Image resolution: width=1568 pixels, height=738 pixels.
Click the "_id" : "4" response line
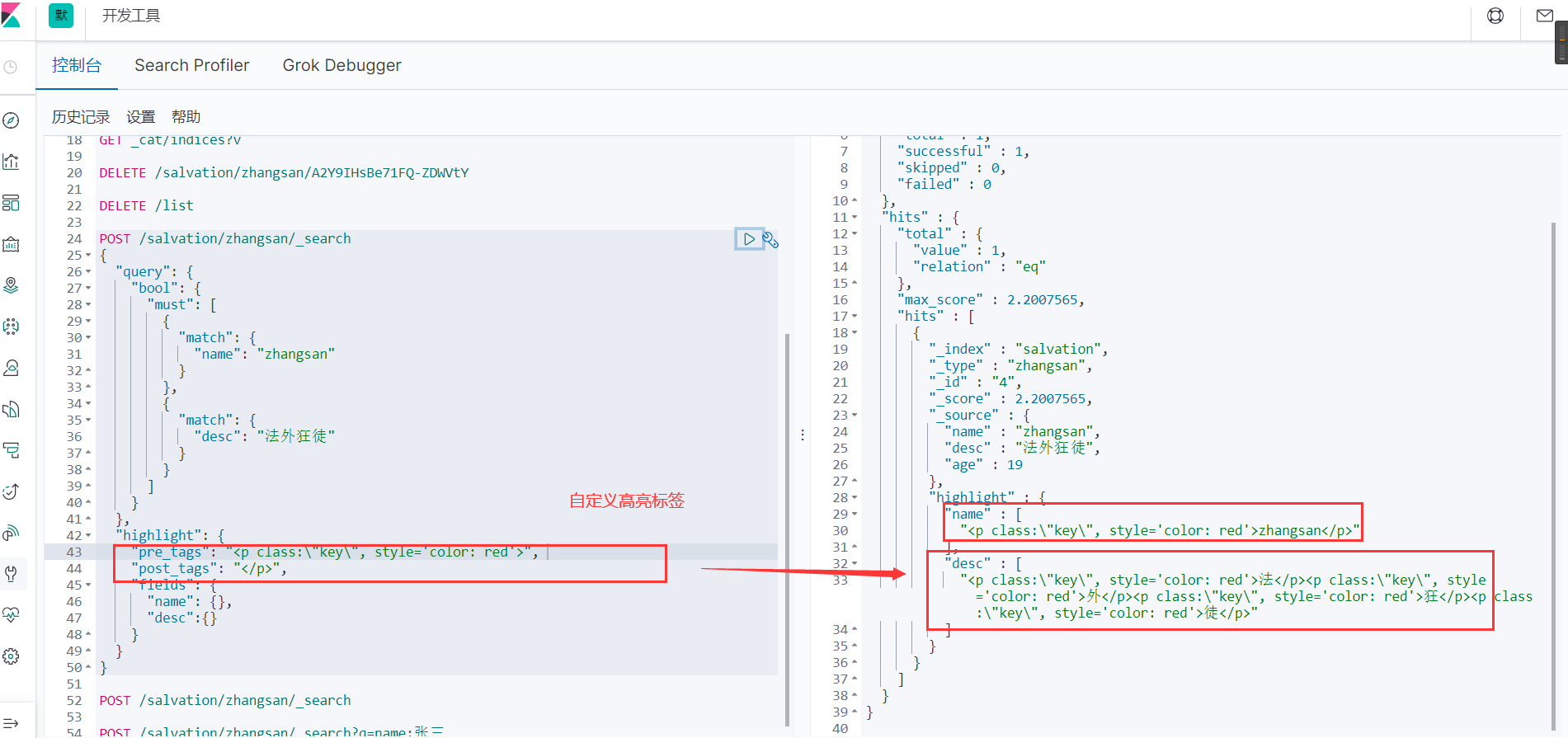click(x=975, y=383)
